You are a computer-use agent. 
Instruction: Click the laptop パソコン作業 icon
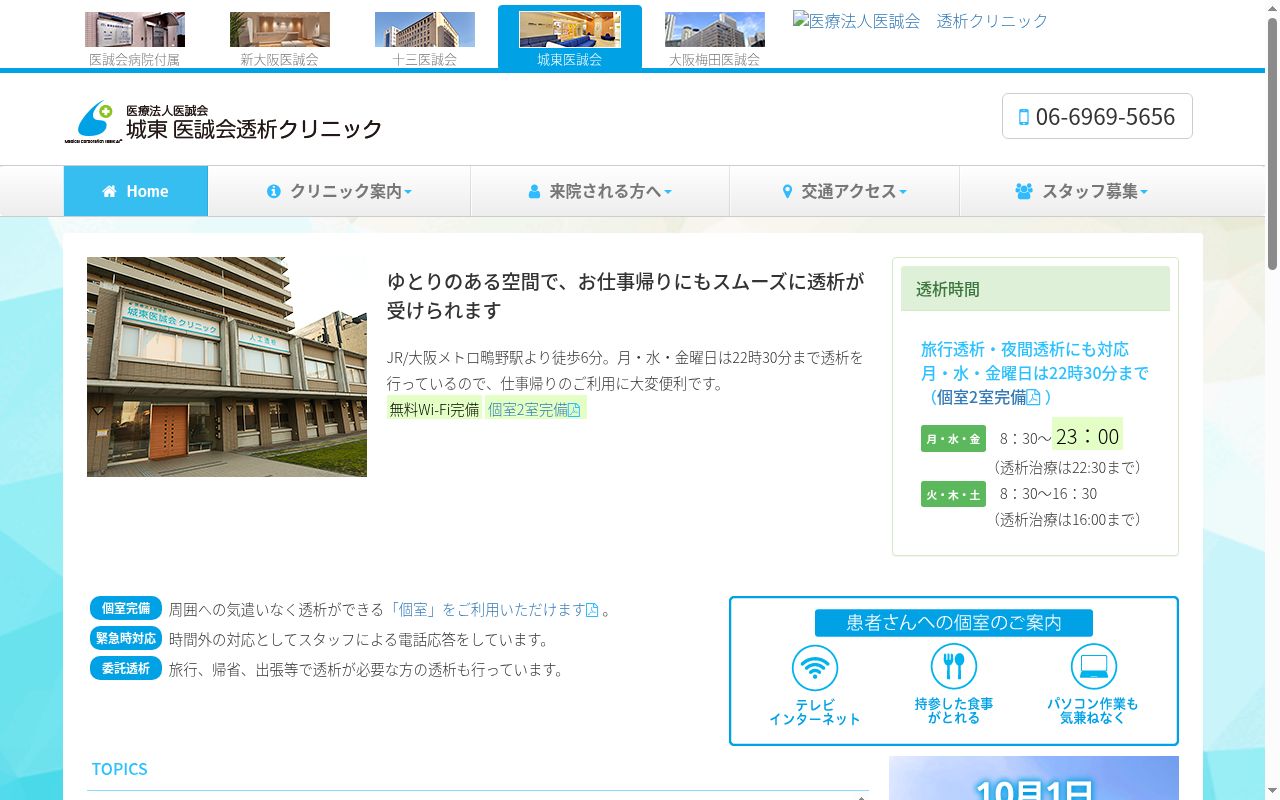(1093, 667)
